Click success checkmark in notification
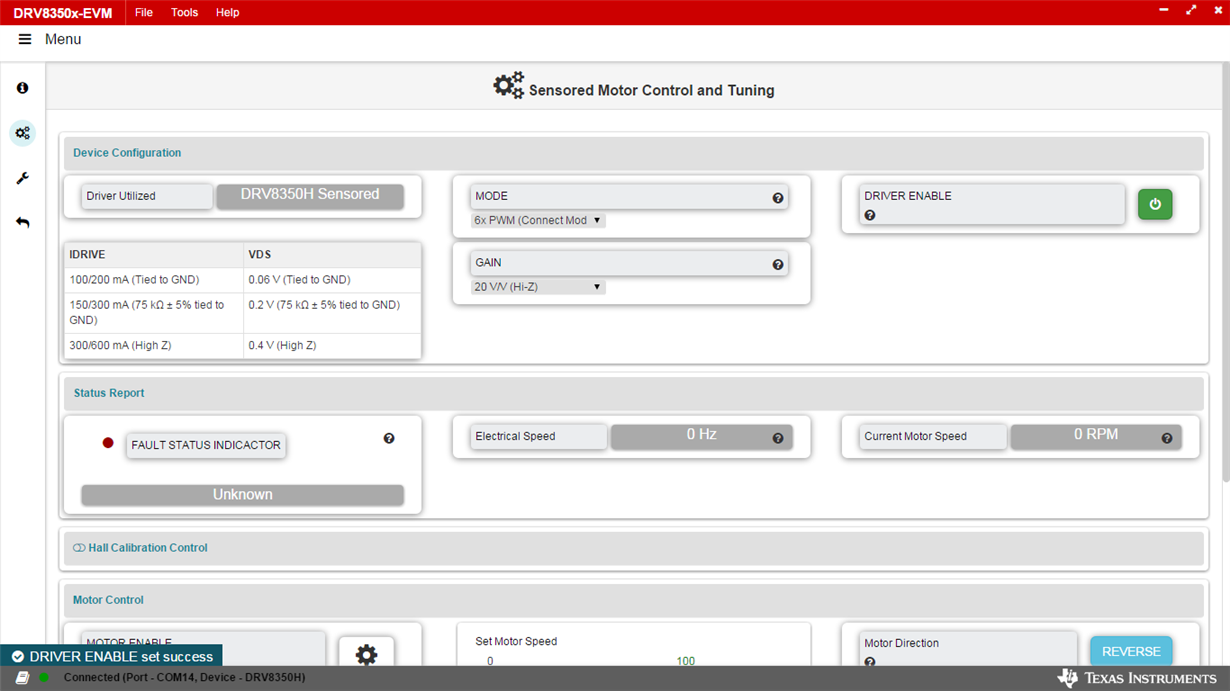1230x691 pixels. (17, 657)
